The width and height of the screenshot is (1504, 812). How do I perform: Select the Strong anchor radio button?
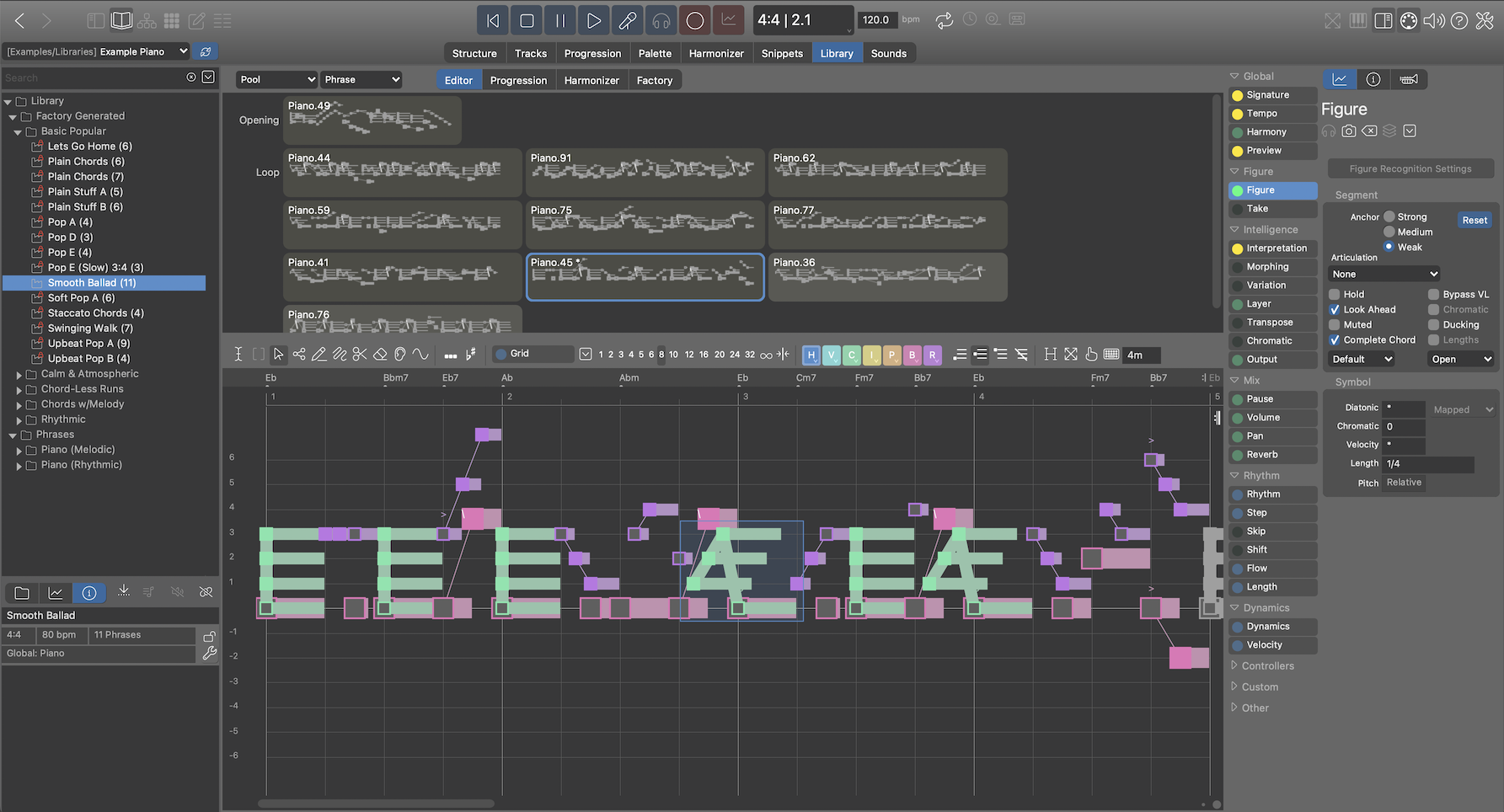tap(1389, 217)
